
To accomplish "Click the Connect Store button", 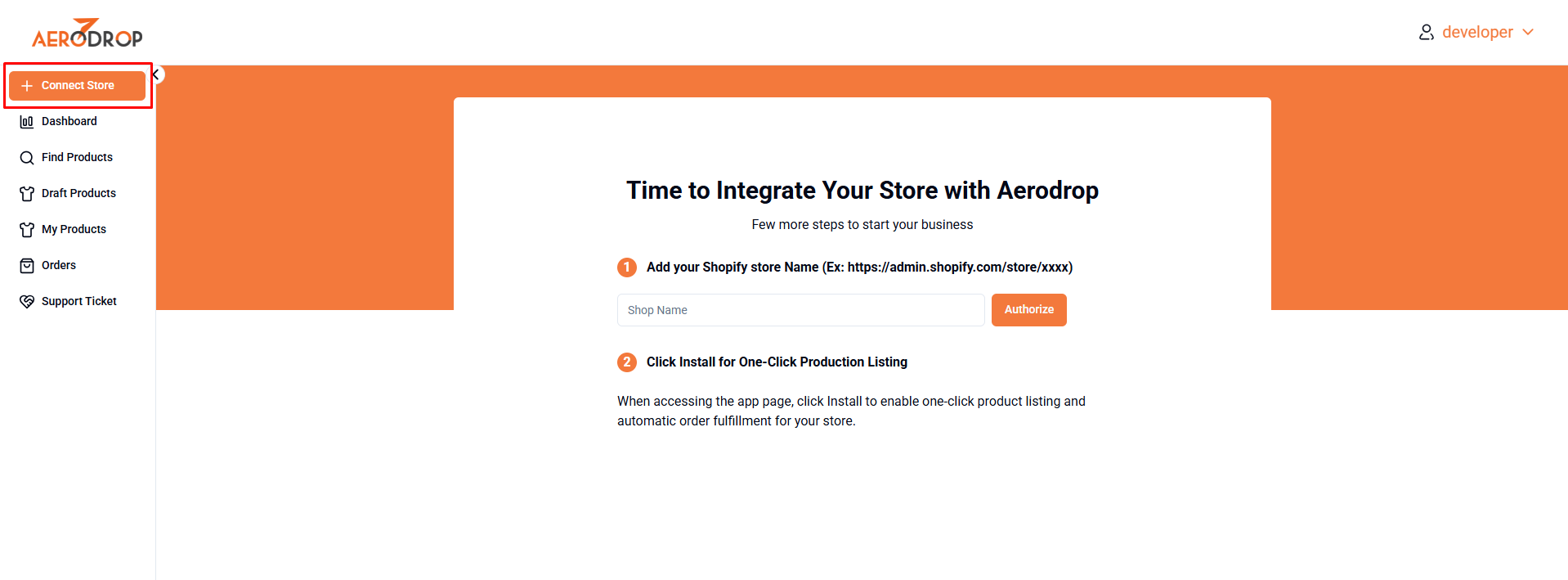I will (x=78, y=86).
